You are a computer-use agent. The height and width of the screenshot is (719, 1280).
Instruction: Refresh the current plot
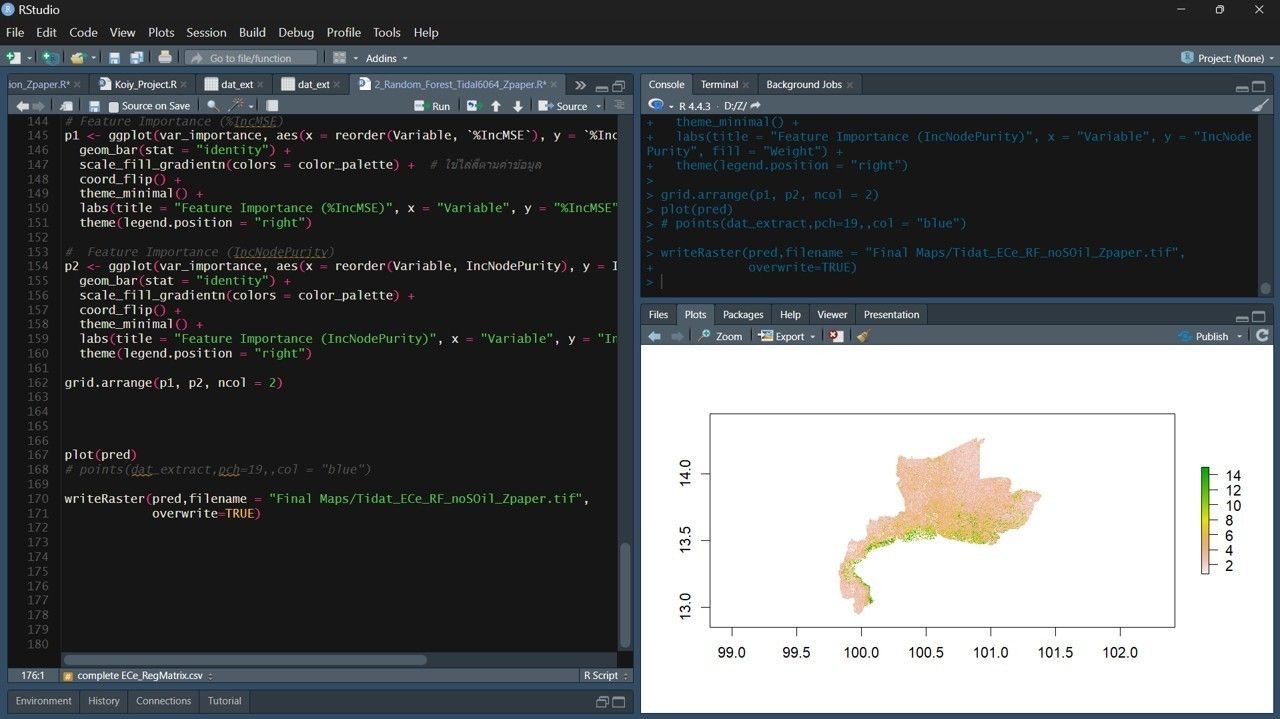click(1262, 336)
